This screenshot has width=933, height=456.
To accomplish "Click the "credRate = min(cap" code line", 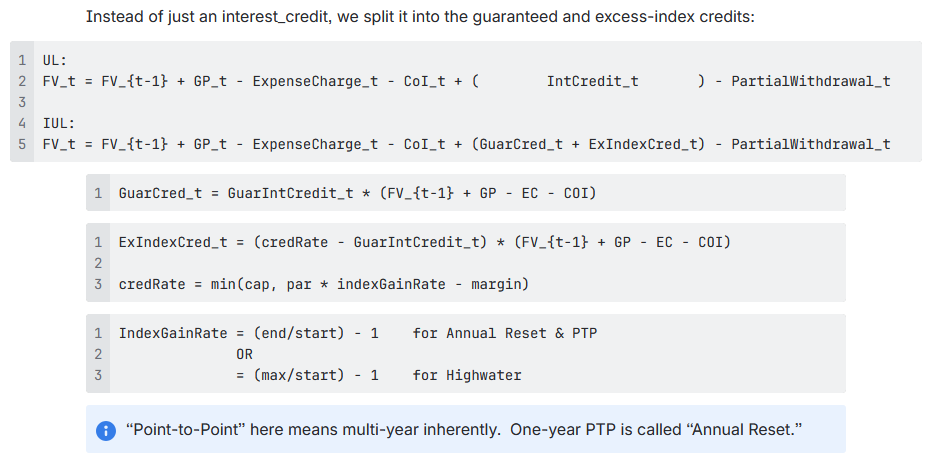I will click(323, 284).
